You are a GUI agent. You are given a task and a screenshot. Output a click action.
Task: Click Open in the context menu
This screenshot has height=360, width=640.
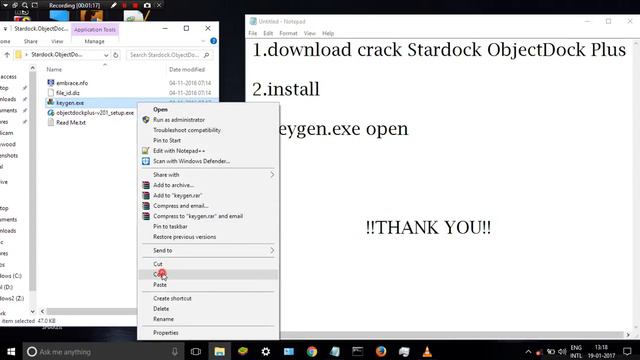click(160, 109)
